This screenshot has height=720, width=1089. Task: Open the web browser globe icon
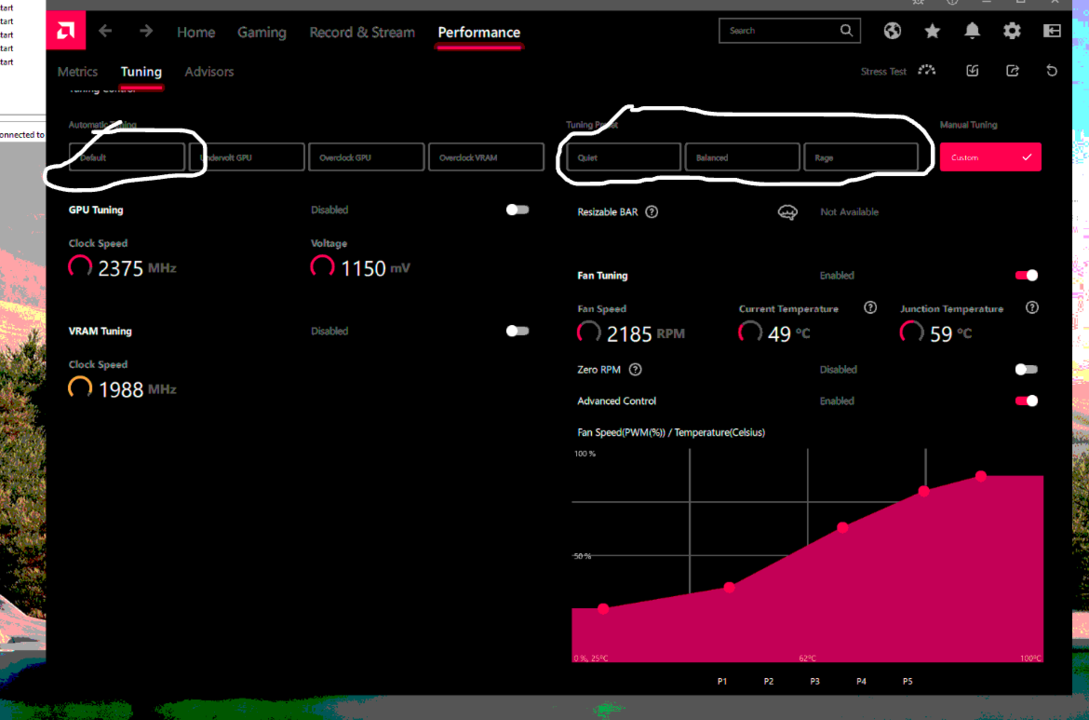click(x=892, y=31)
